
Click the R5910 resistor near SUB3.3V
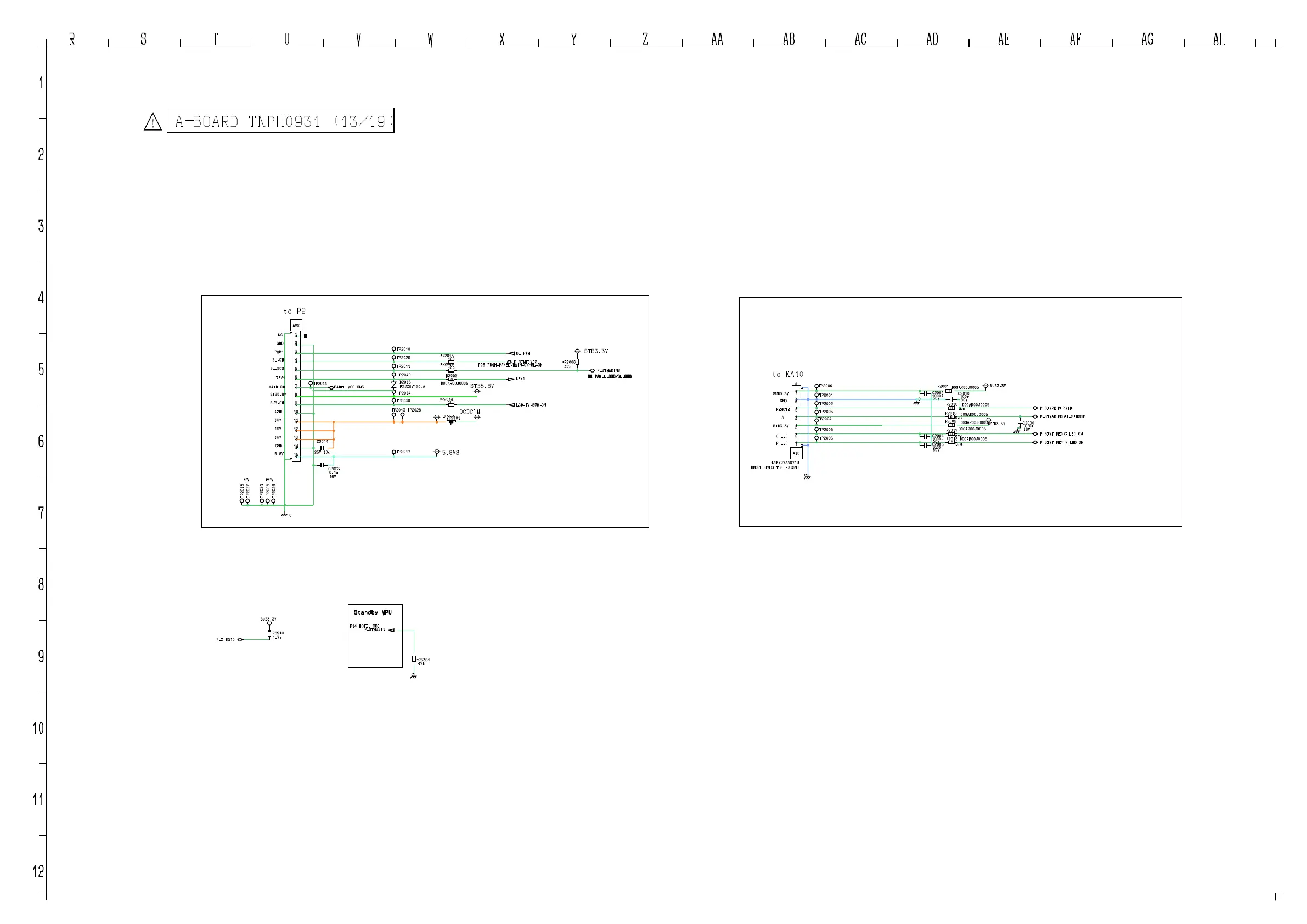point(269,634)
